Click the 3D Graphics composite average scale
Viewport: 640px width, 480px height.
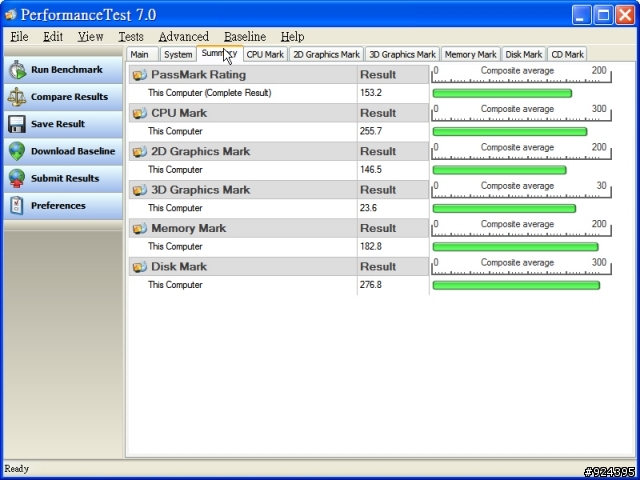pos(521,190)
